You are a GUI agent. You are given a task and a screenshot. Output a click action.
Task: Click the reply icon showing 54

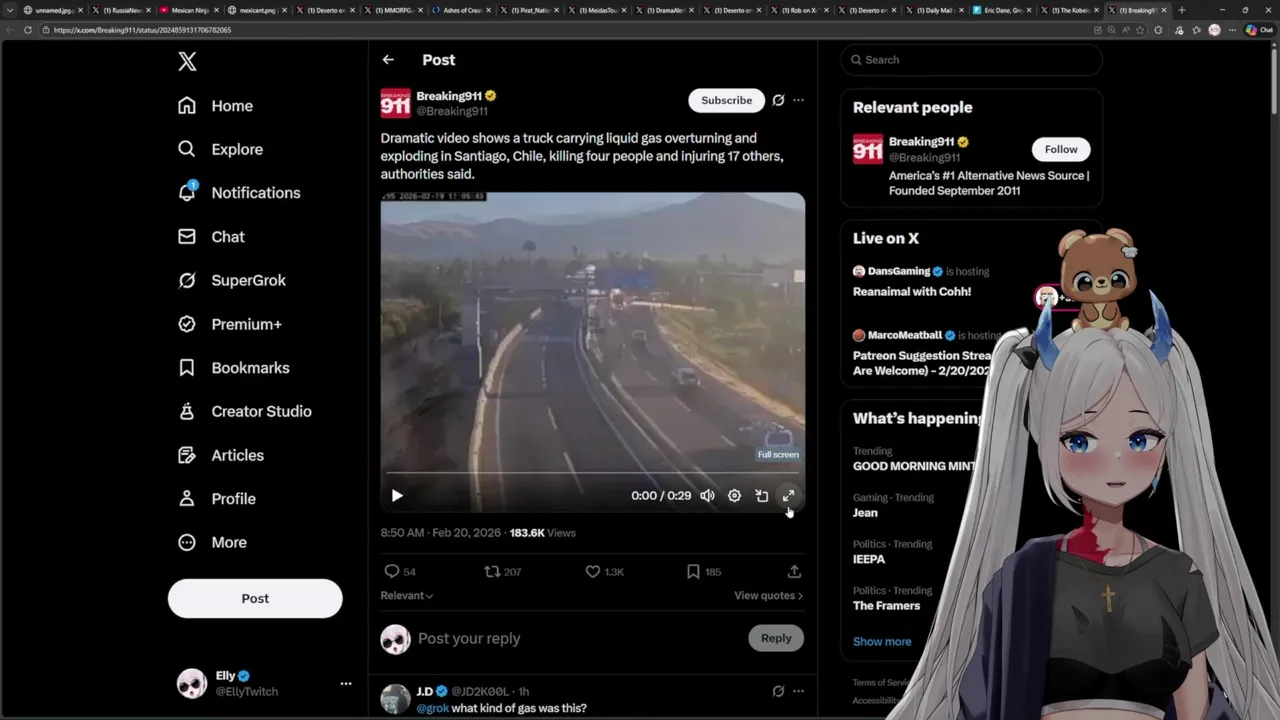click(400, 571)
